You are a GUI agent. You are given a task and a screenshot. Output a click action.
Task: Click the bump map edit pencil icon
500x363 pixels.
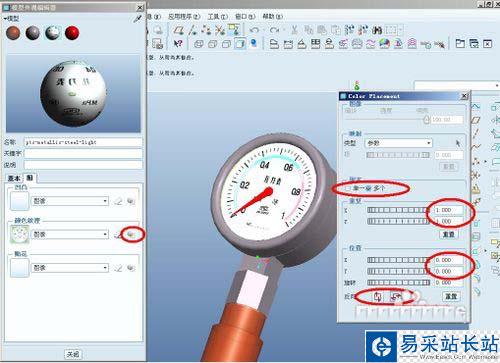118,201
